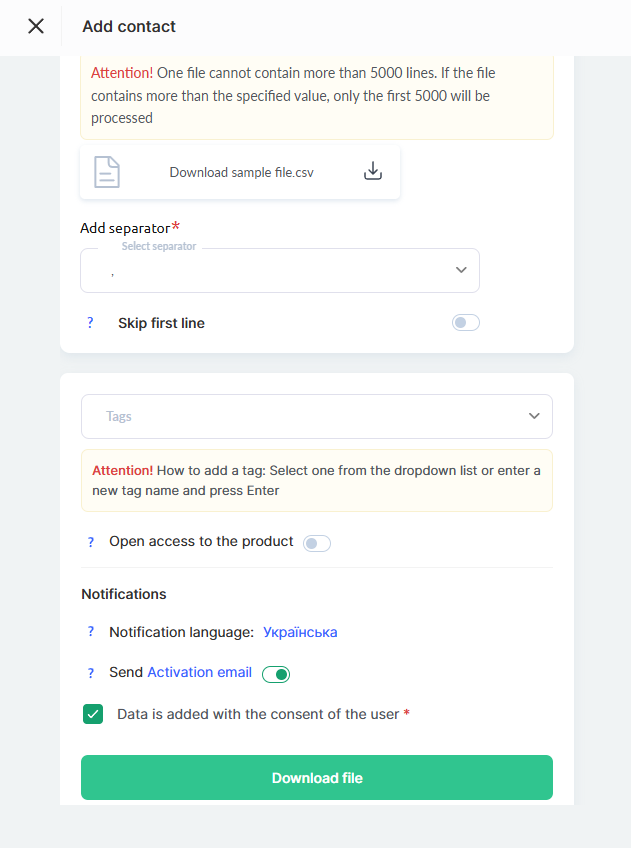631x848 pixels.
Task: Toggle Open access to the product switch
Action: pyautogui.click(x=317, y=543)
